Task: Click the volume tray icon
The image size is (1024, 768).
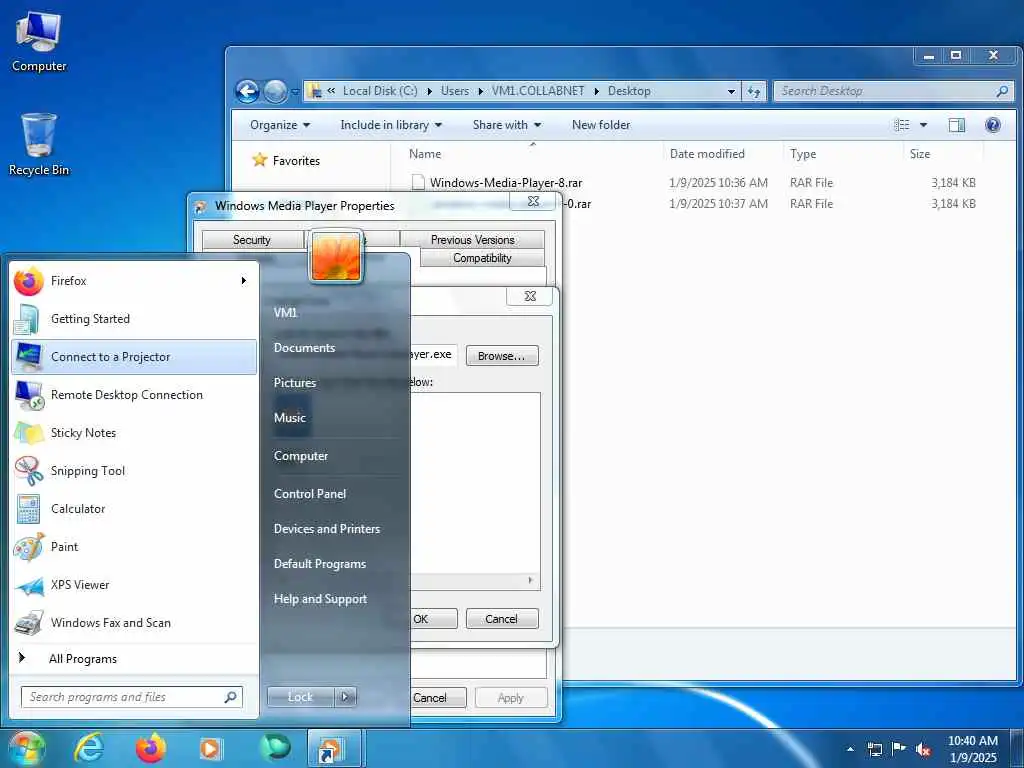Action: [923, 750]
